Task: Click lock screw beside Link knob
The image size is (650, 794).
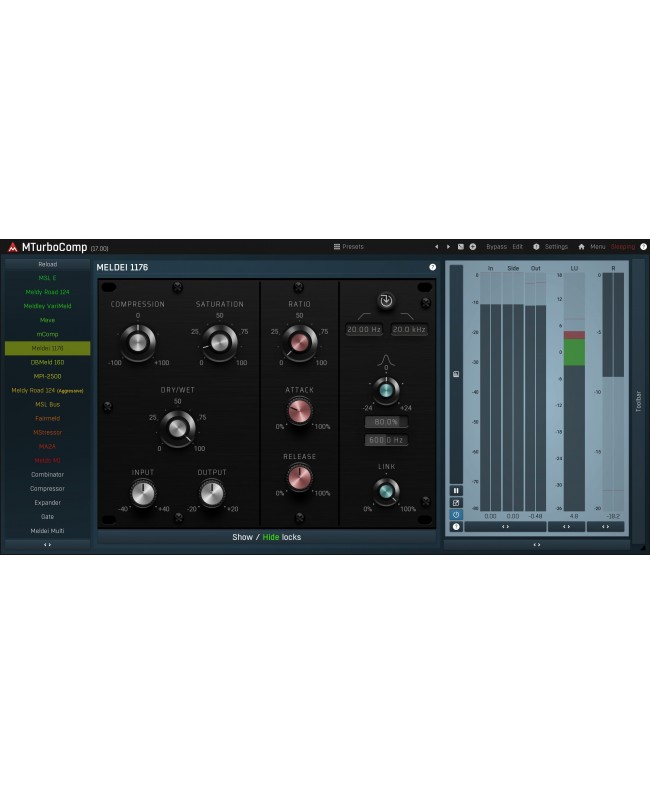Action: click(426, 501)
